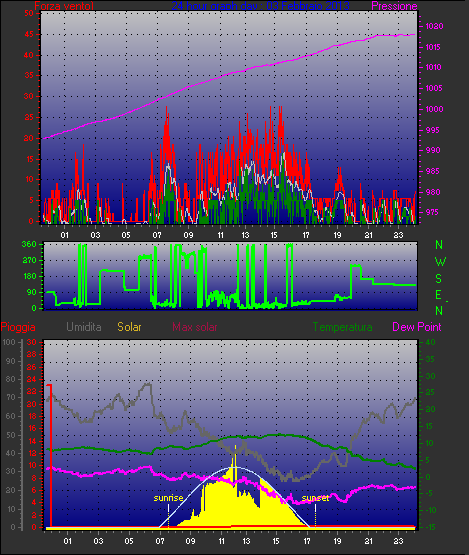Click the 'W' compass letter beside direction graph

[440, 262]
